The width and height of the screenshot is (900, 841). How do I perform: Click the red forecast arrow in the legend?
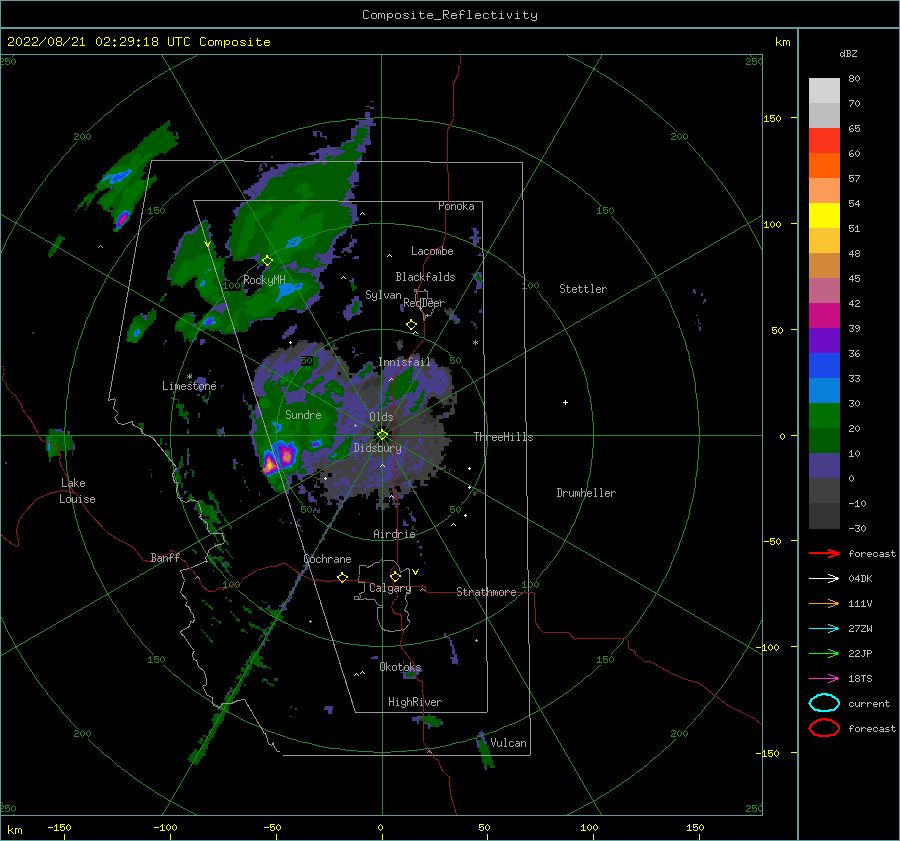pyautogui.click(x=824, y=553)
